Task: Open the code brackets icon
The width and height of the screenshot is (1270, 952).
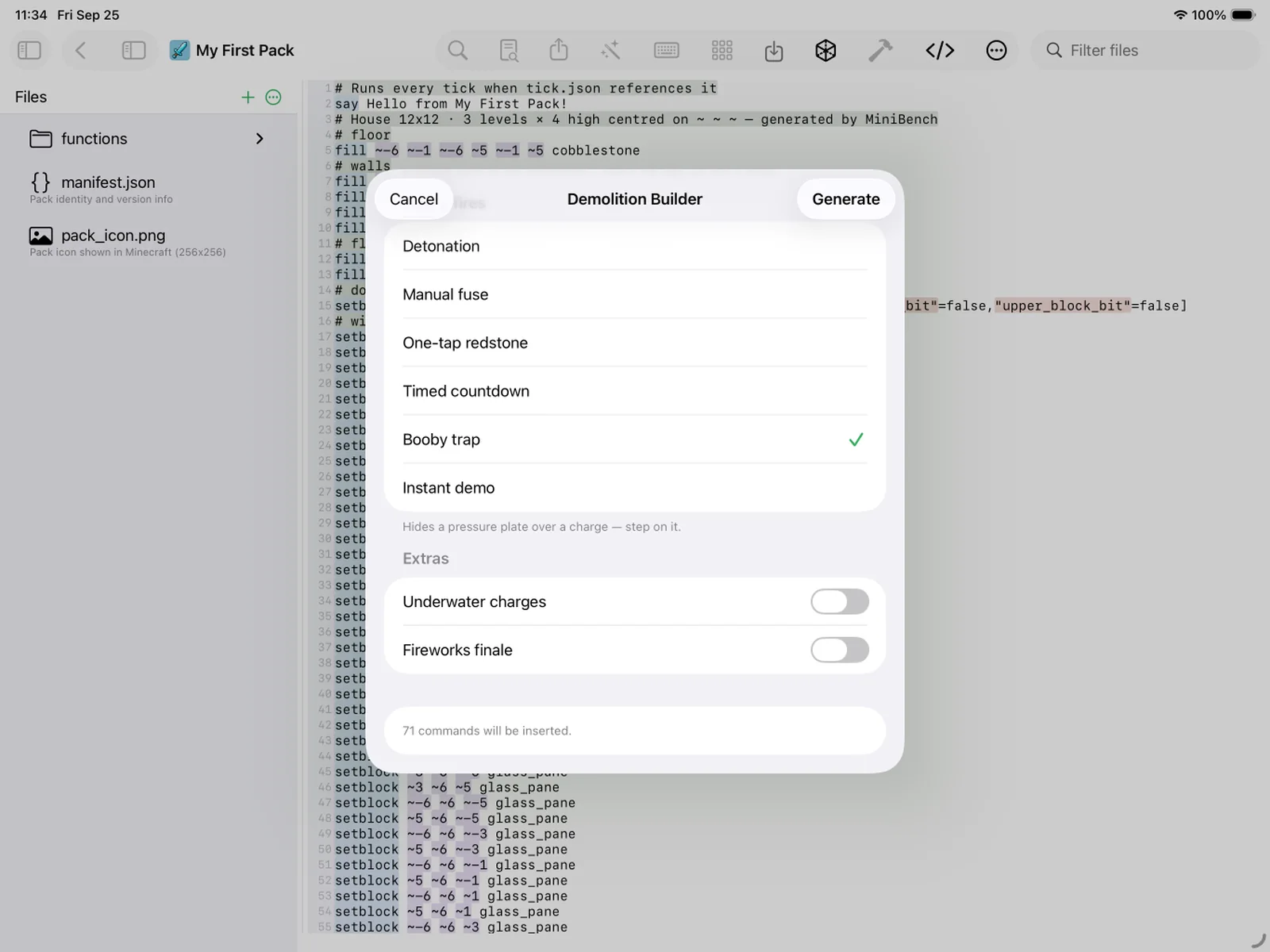Action: point(940,51)
